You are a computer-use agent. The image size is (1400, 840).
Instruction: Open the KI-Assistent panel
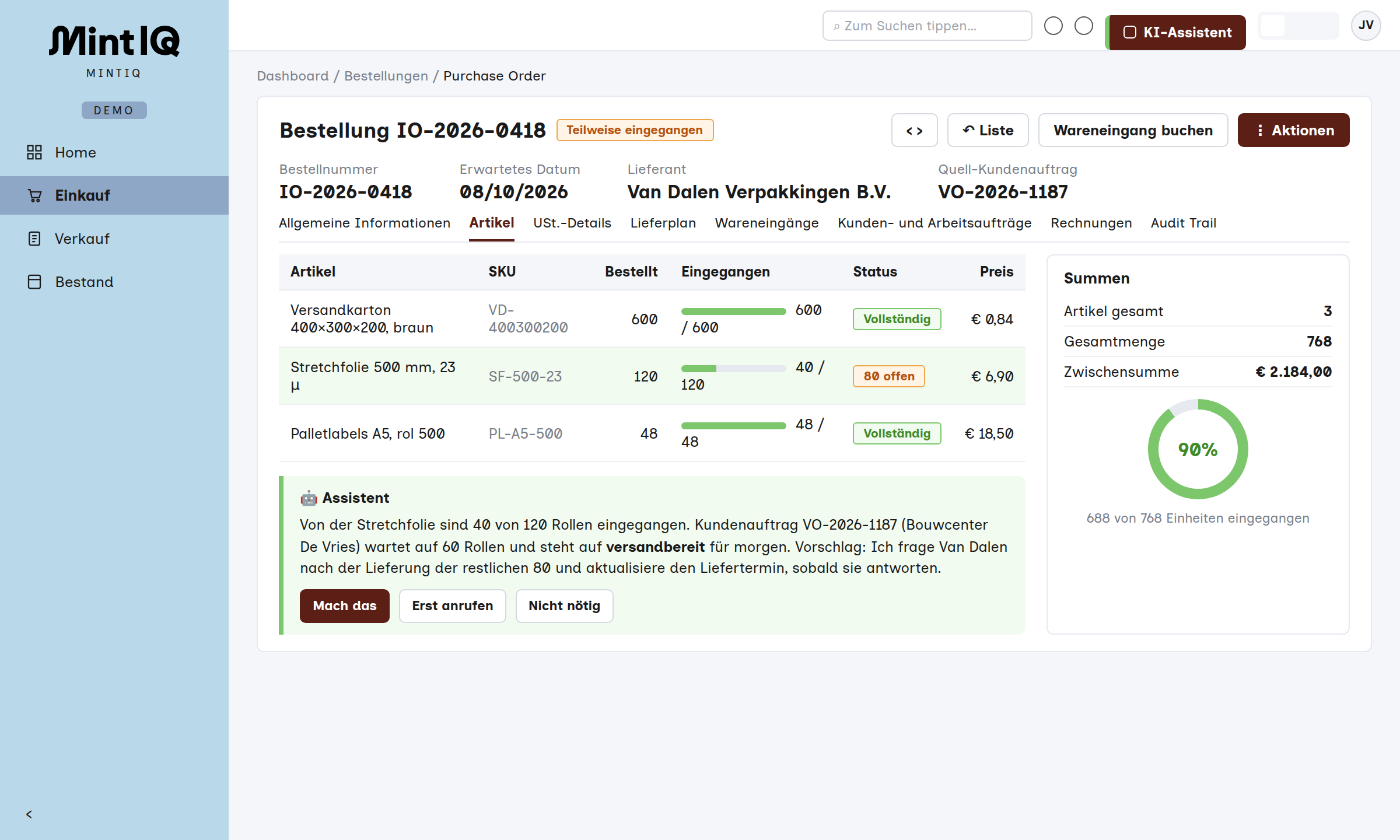(x=1177, y=32)
